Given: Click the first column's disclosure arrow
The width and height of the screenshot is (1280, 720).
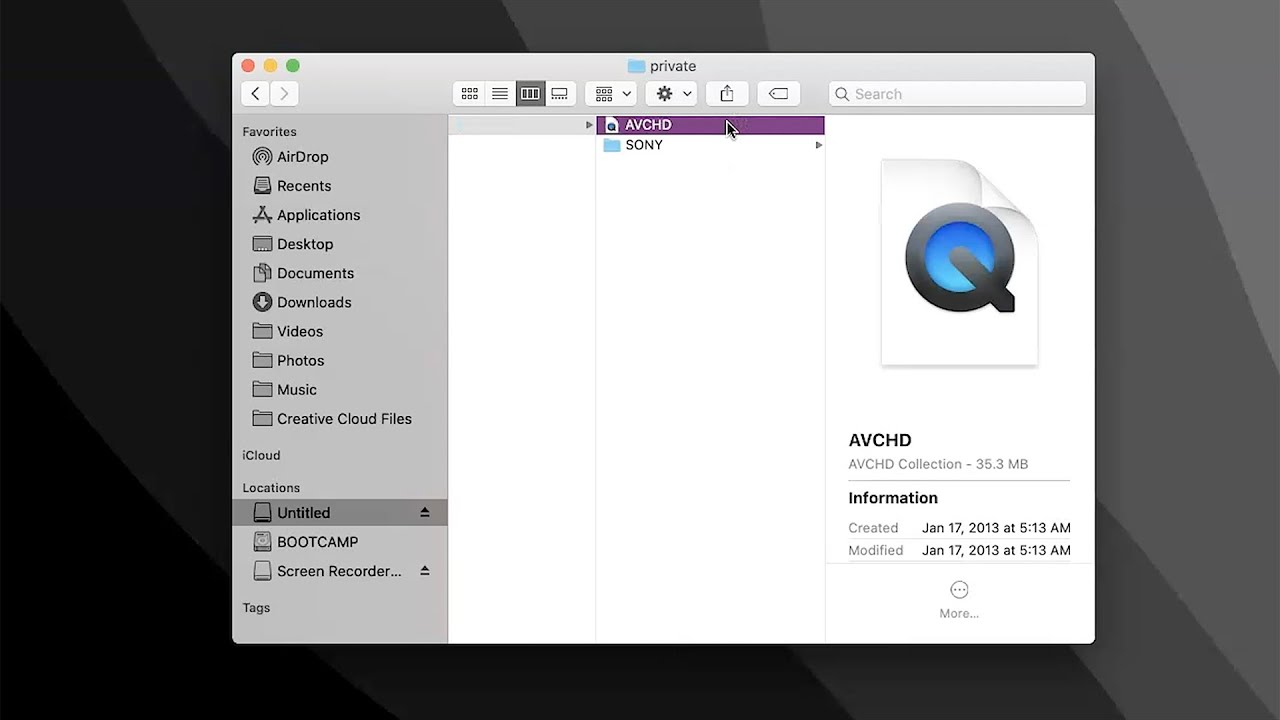Looking at the screenshot, I should 589,125.
